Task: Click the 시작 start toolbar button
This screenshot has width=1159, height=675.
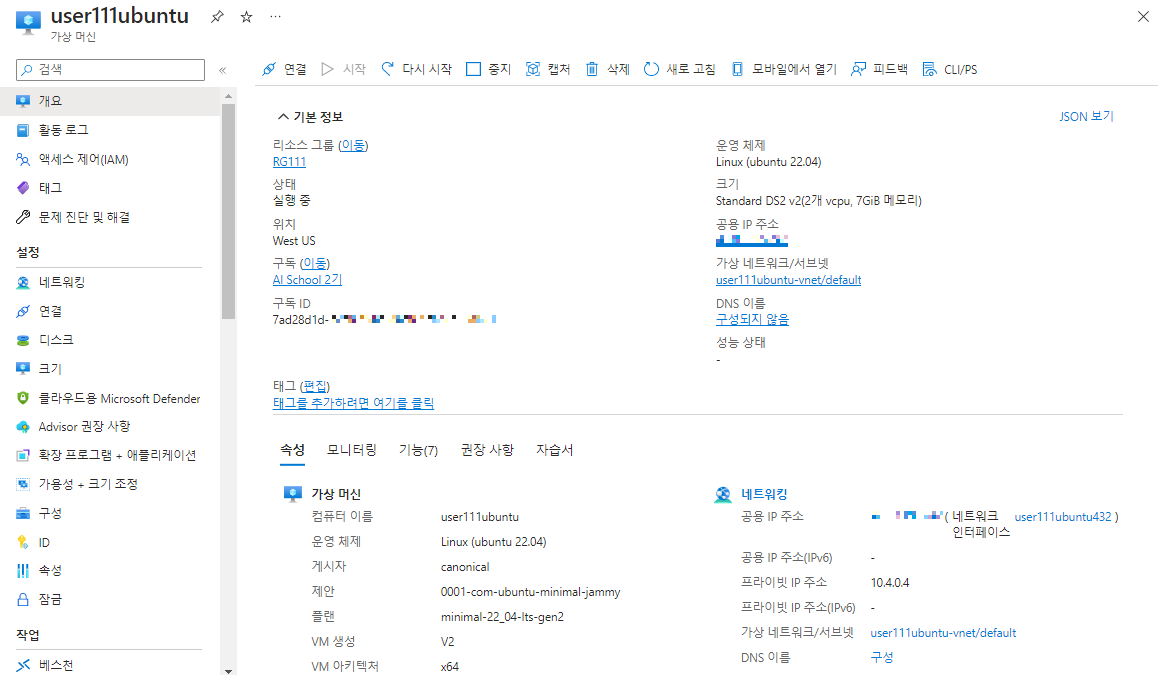Action: (344, 69)
